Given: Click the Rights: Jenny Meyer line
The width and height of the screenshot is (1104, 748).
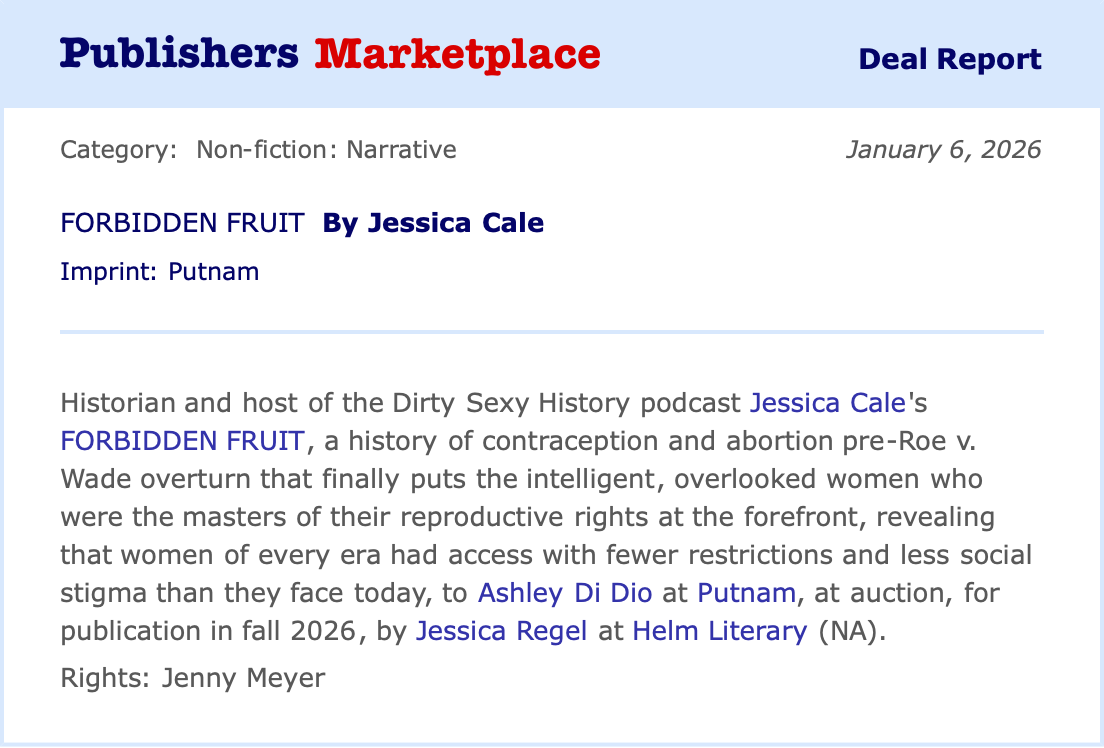Looking at the screenshot, I should pos(193,678).
